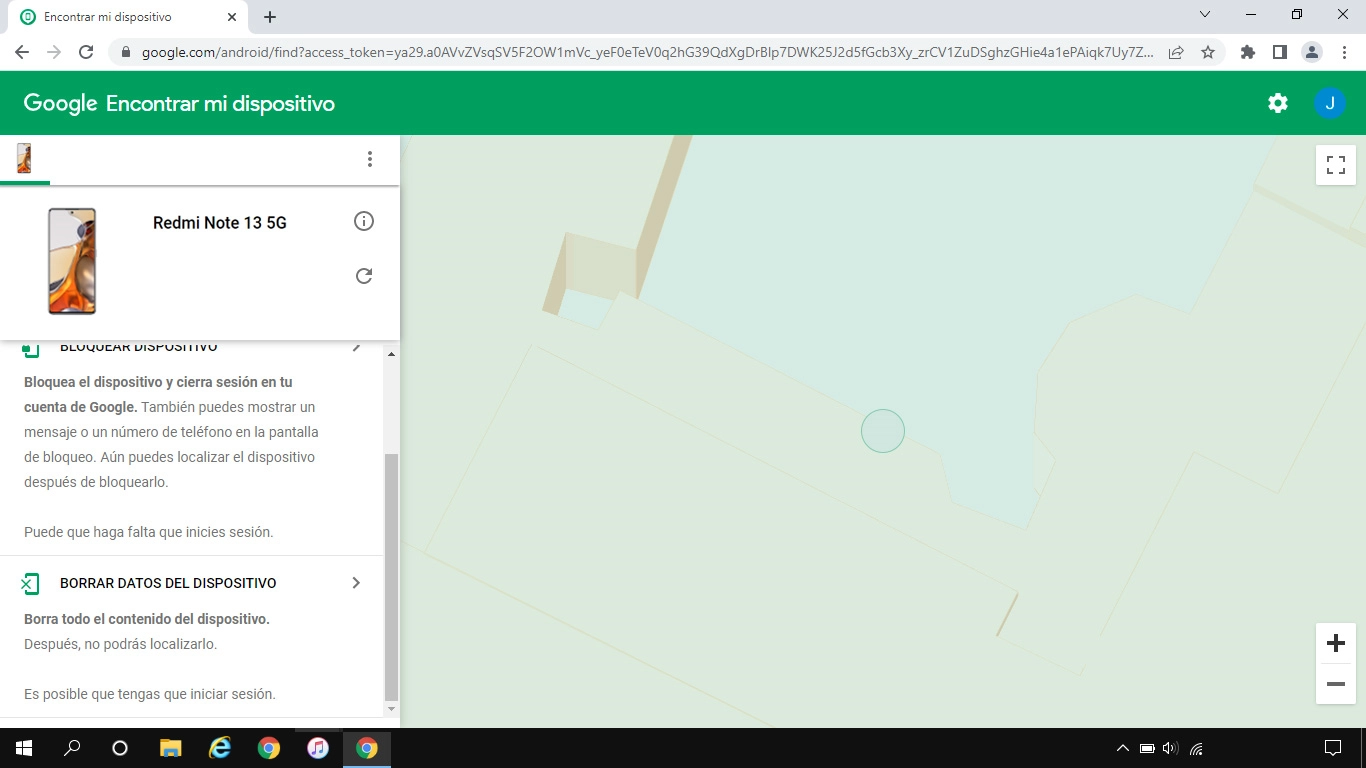
Task: Open the Google account avatar J
Action: coord(1329,103)
